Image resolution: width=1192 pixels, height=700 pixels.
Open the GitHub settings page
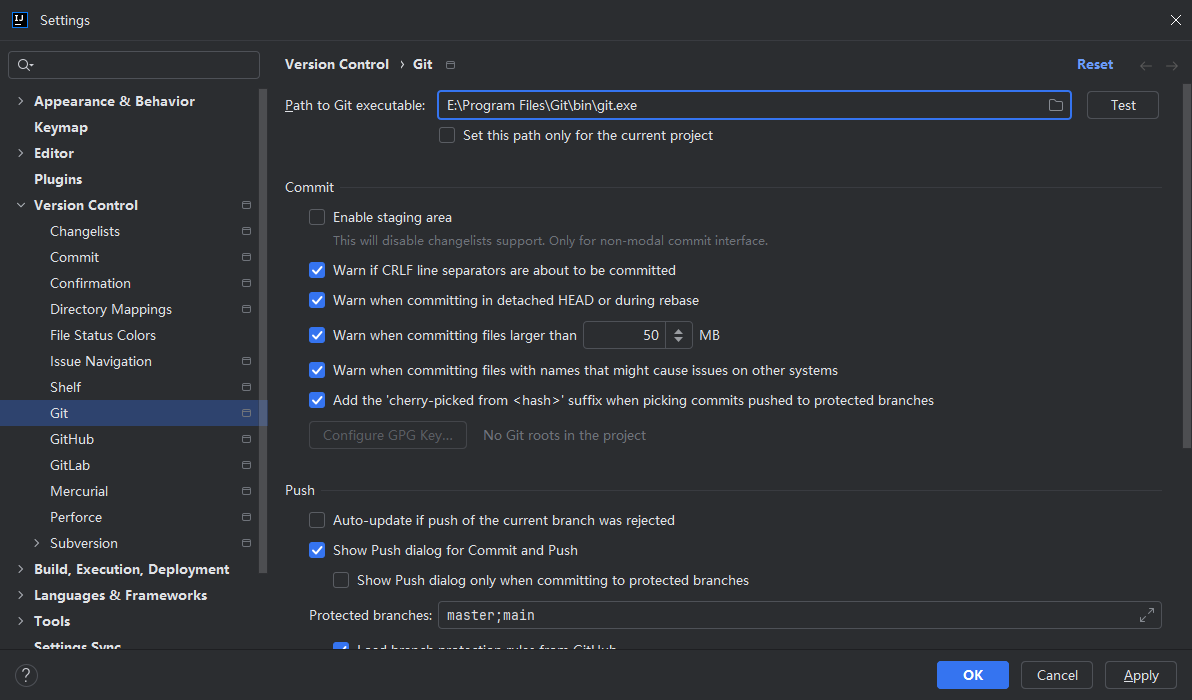point(72,439)
